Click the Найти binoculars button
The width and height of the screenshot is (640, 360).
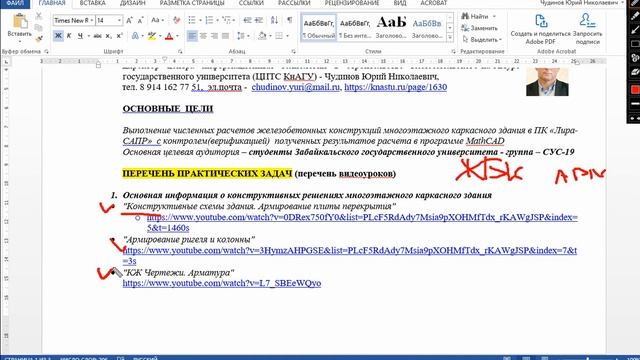tap(475, 16)
